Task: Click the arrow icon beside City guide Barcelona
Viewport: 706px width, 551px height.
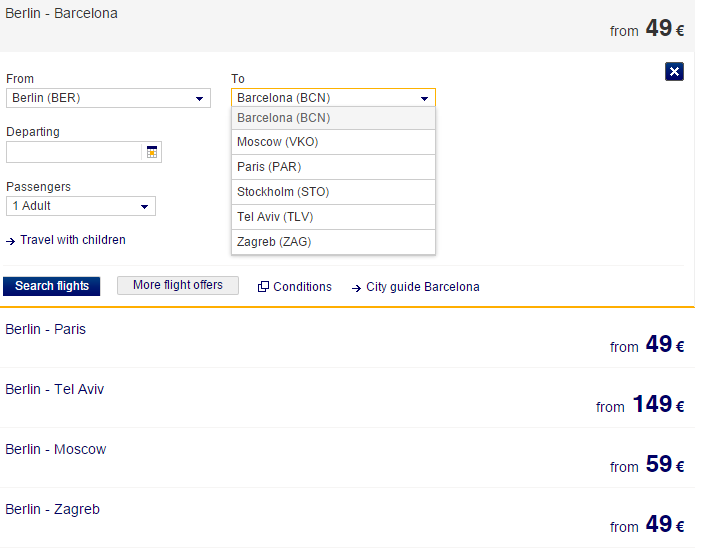Action: pos(356,287)
